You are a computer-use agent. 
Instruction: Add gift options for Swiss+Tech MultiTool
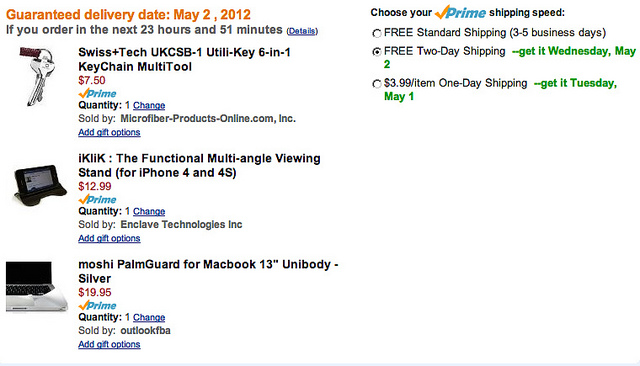coord(109,132)
